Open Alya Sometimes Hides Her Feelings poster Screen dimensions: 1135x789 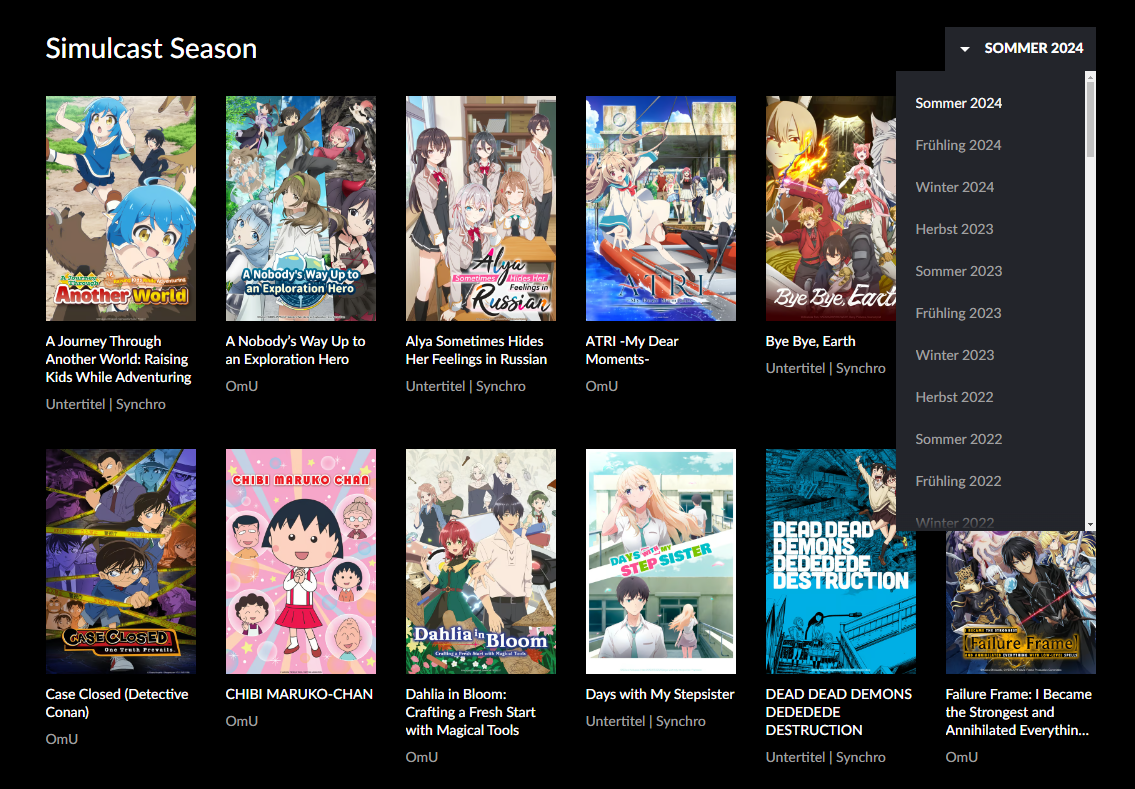481,208
